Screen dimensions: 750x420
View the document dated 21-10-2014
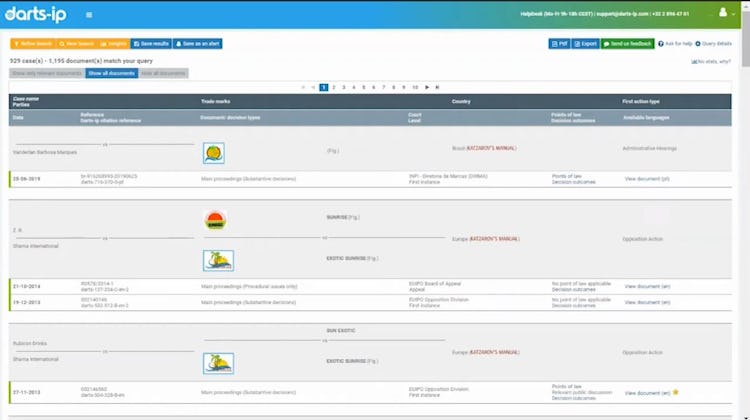pyautogui.click(x=647, y=287)
